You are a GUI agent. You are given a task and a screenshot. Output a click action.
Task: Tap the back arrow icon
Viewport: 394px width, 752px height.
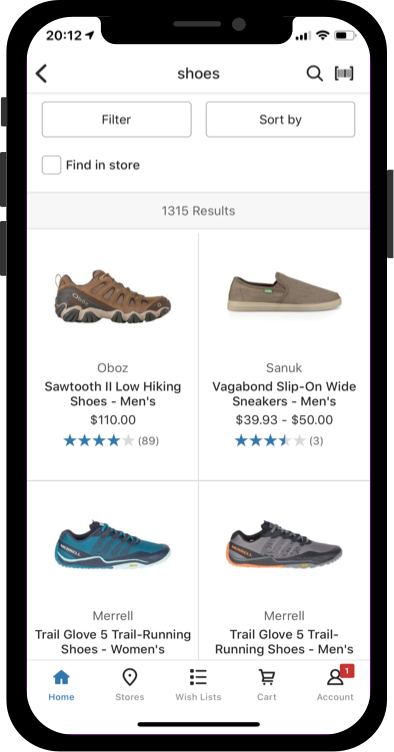pyautogui.click(x=42, y=74)
